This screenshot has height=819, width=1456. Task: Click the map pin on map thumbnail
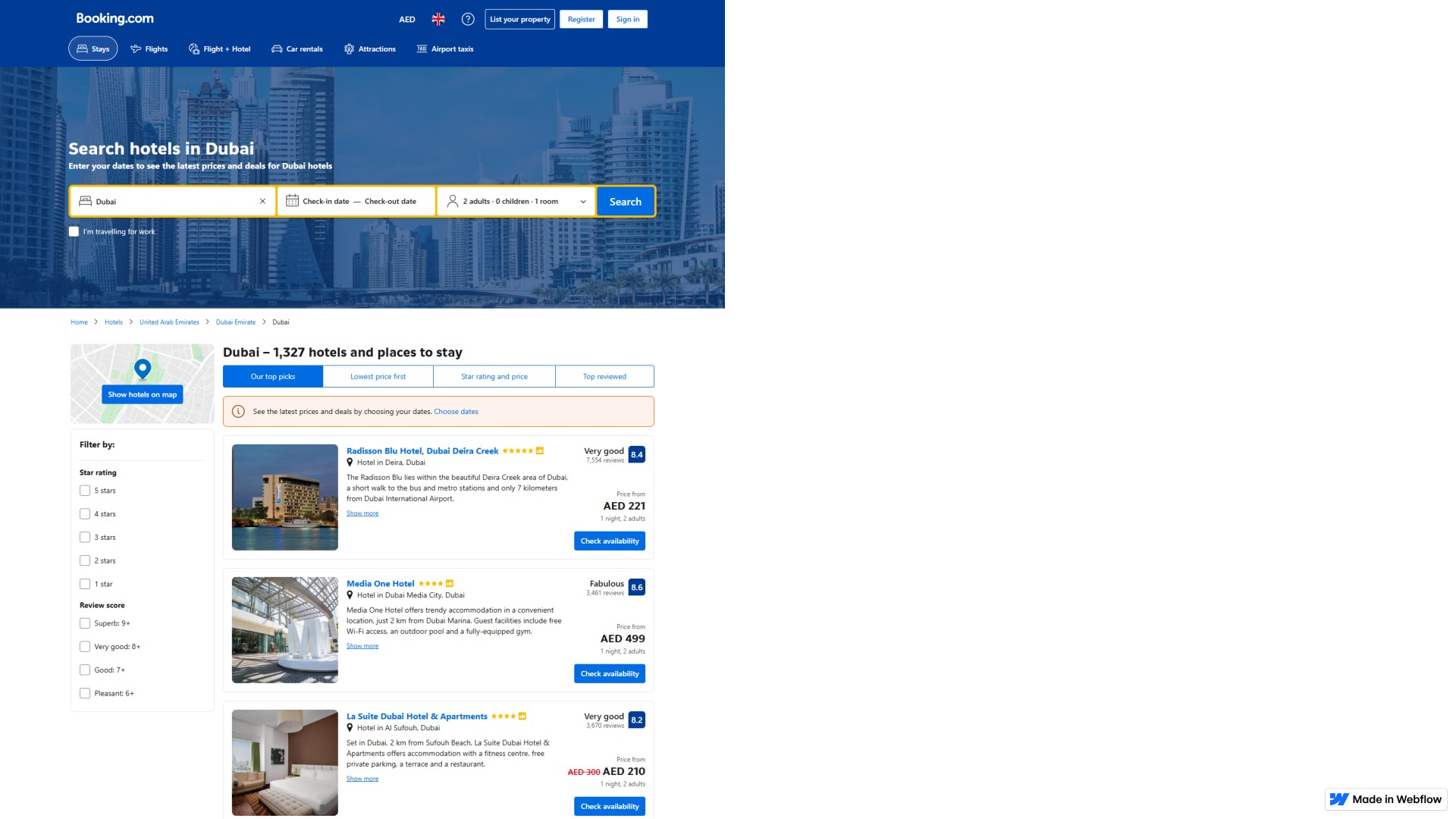point(143,369)
